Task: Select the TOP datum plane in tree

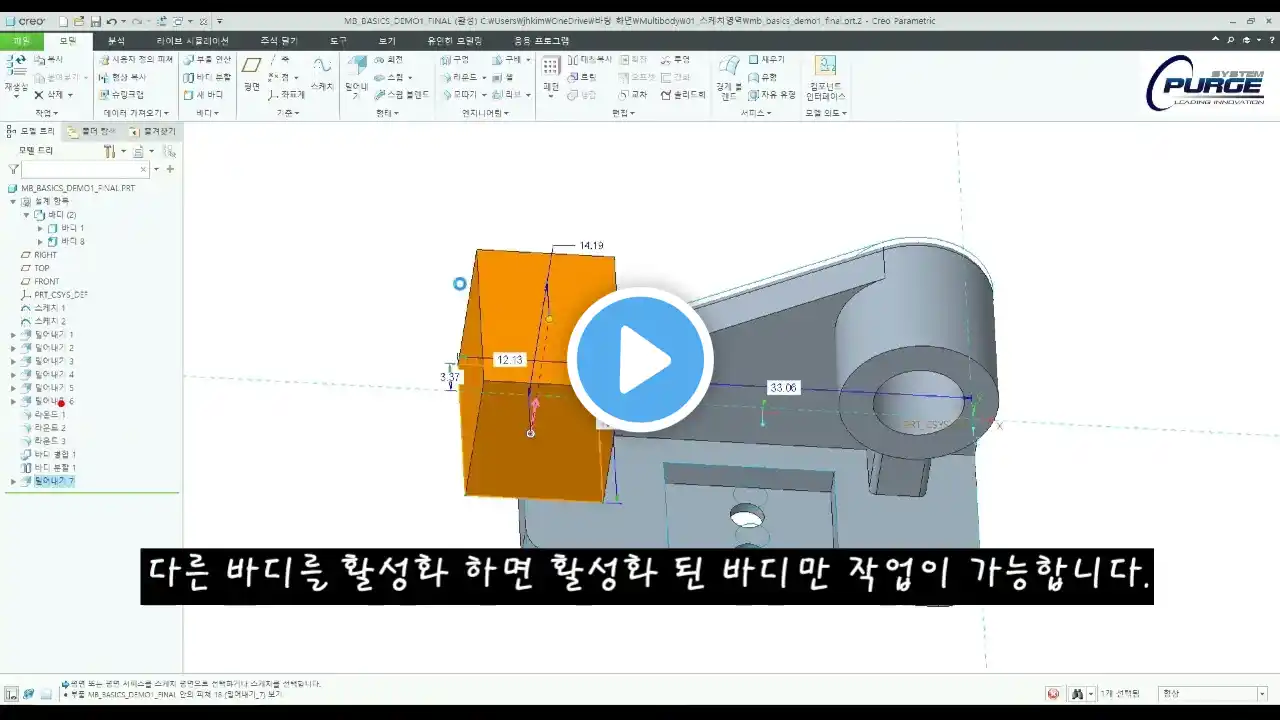Action: coord(35,268)
